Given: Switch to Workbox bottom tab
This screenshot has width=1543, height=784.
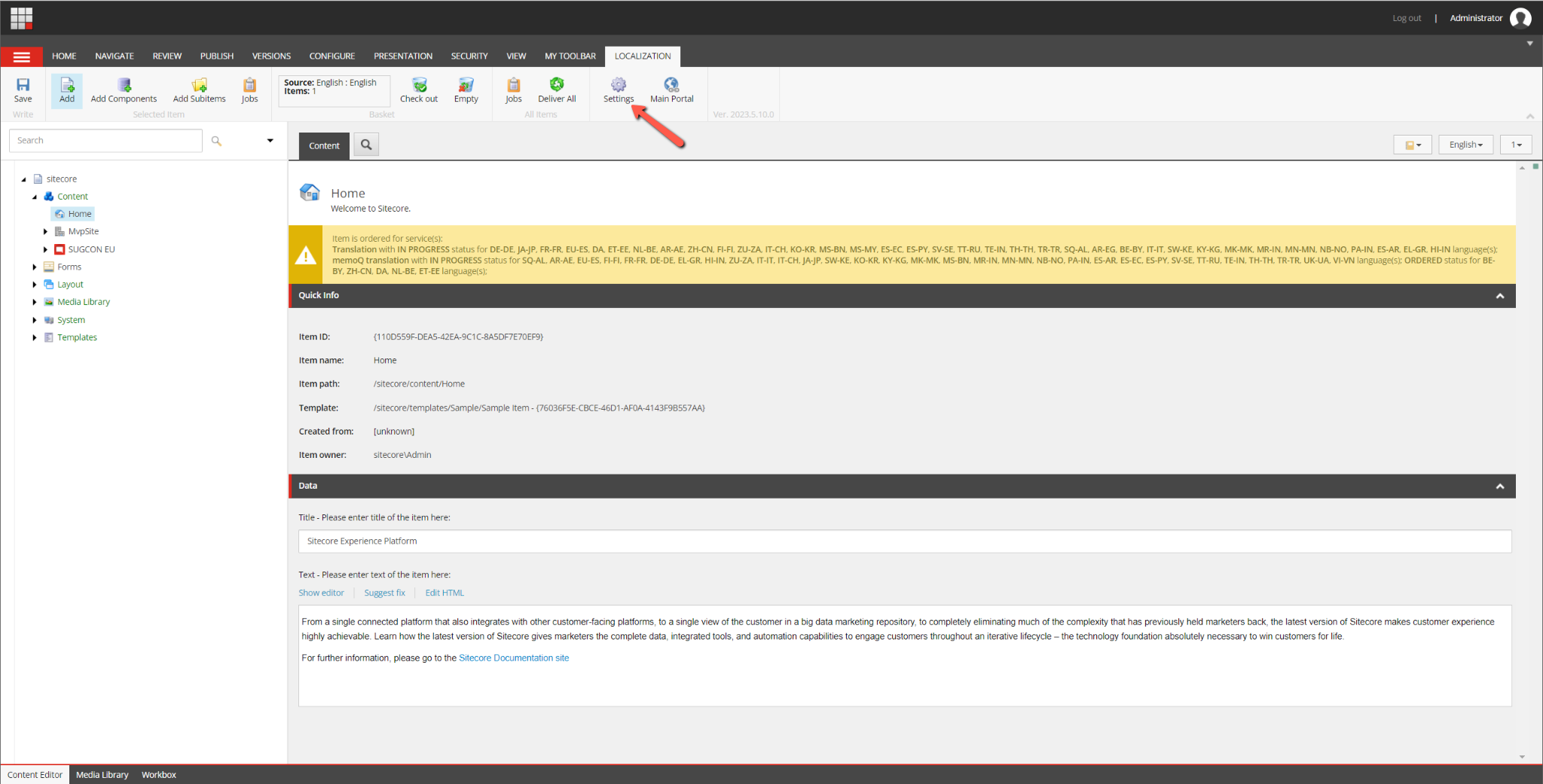Looking at the screenshot, I should (159, 775).
